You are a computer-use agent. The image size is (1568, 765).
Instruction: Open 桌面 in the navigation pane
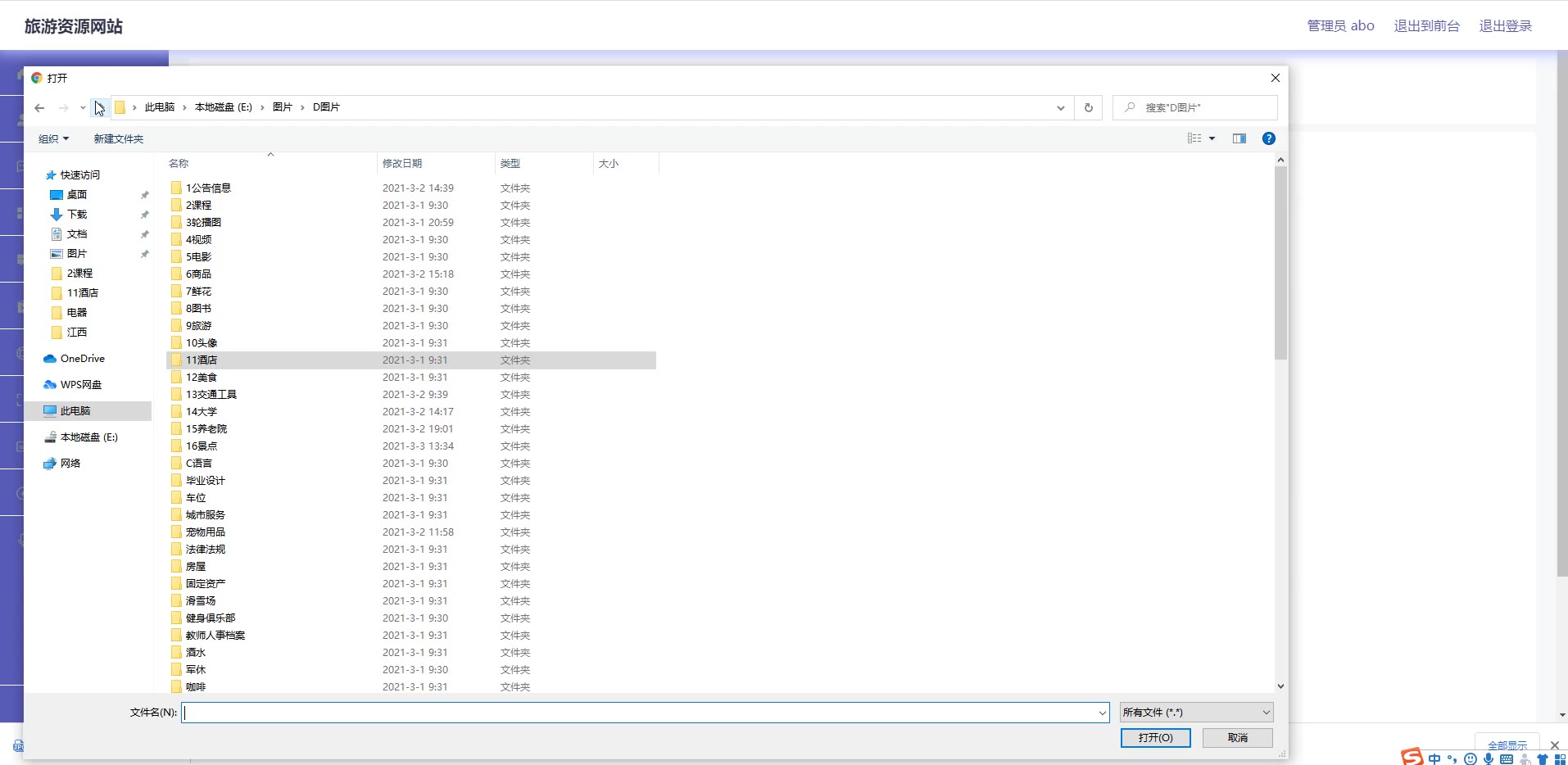click(x=77, y=195)
